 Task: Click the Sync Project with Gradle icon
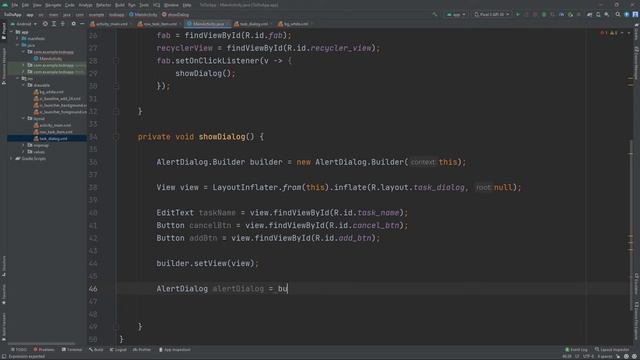[589, 14]
